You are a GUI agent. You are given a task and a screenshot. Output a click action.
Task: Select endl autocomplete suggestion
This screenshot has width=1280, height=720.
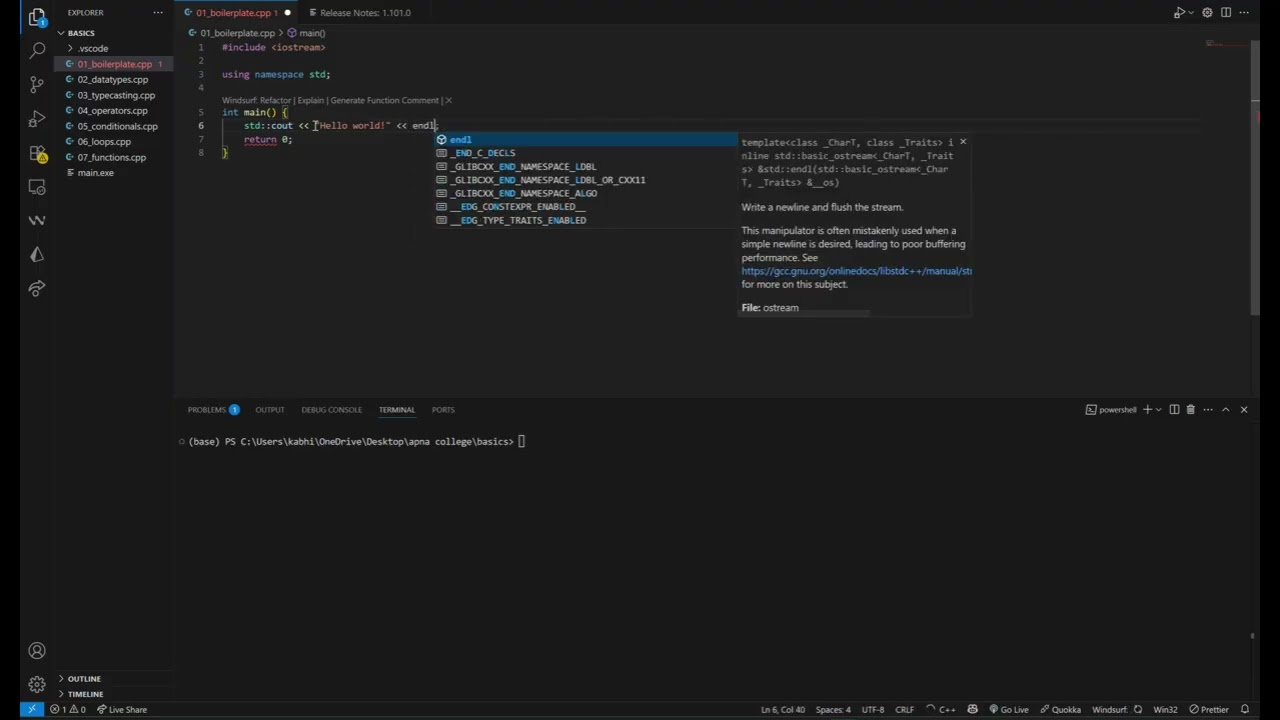click(x=586, y=140)
